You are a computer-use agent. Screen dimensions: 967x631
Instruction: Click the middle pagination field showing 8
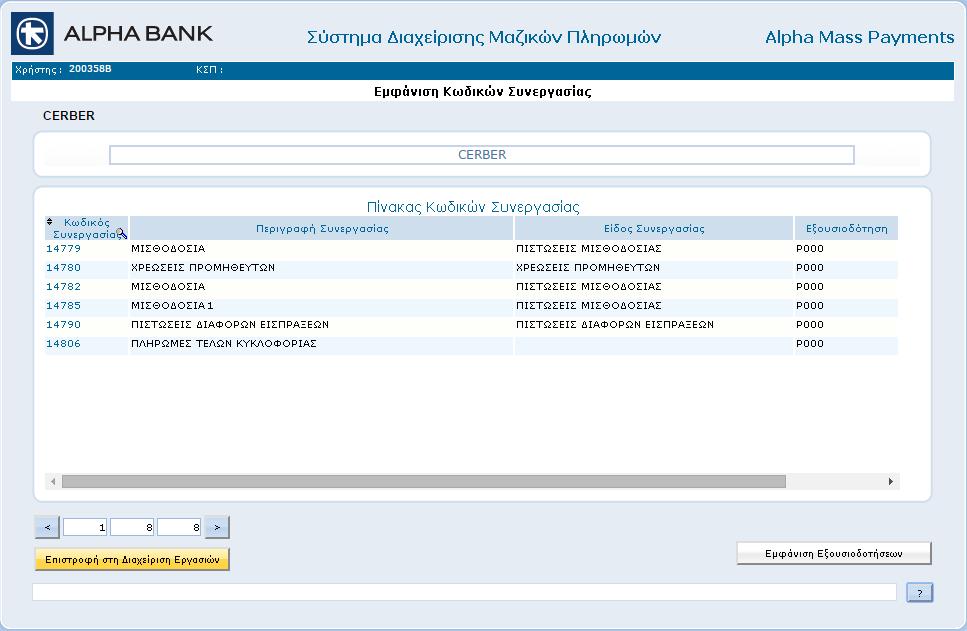(x=132, y=527)
